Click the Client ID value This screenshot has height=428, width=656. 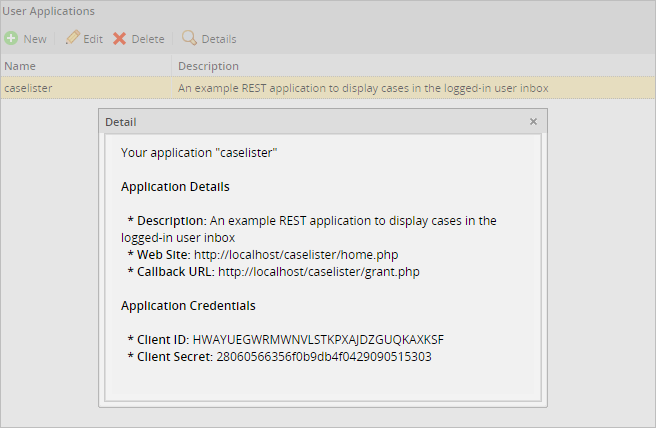click(318, 340)
